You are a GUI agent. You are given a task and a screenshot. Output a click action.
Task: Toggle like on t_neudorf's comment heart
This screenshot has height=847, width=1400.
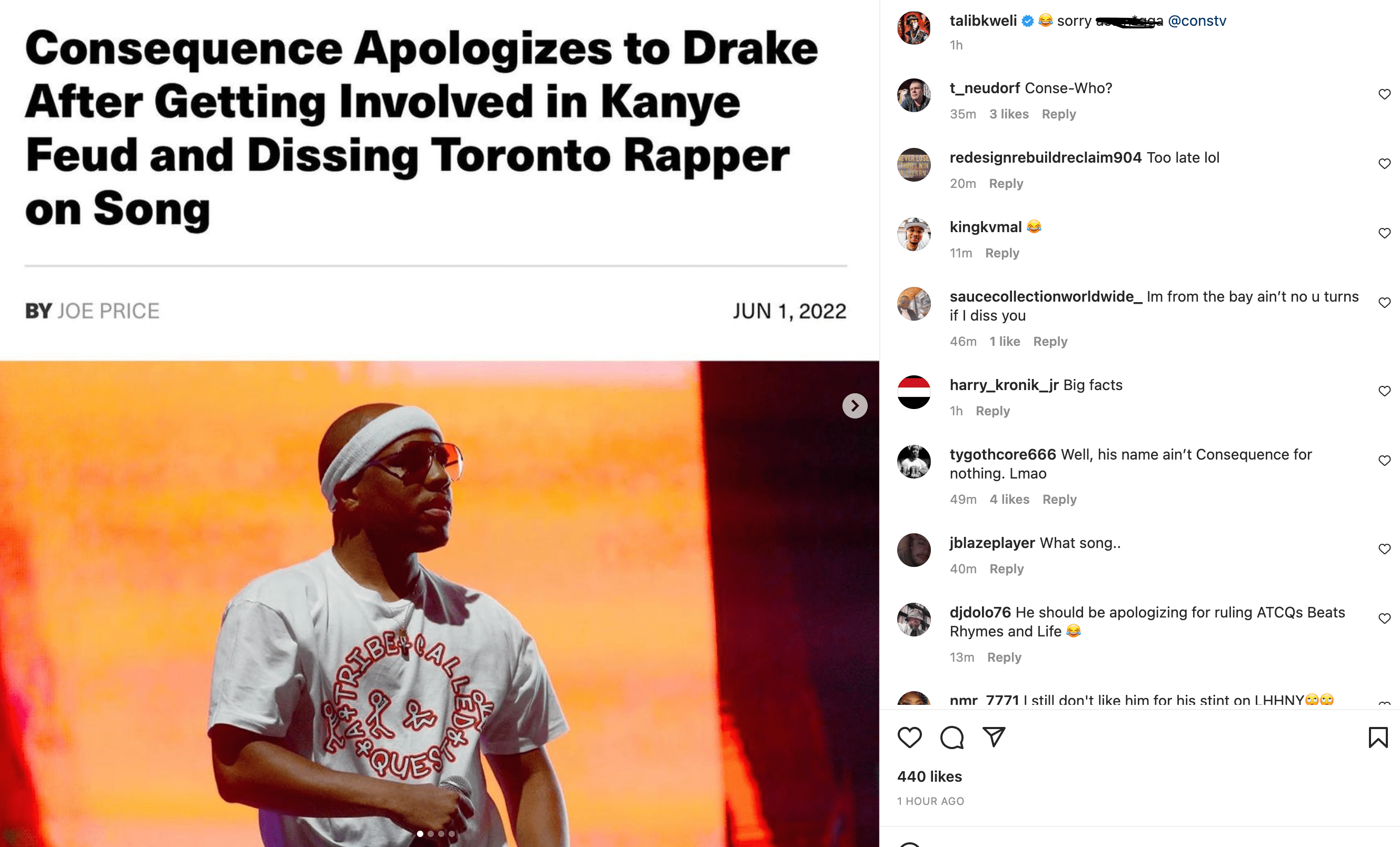[x=1385, y=94]
